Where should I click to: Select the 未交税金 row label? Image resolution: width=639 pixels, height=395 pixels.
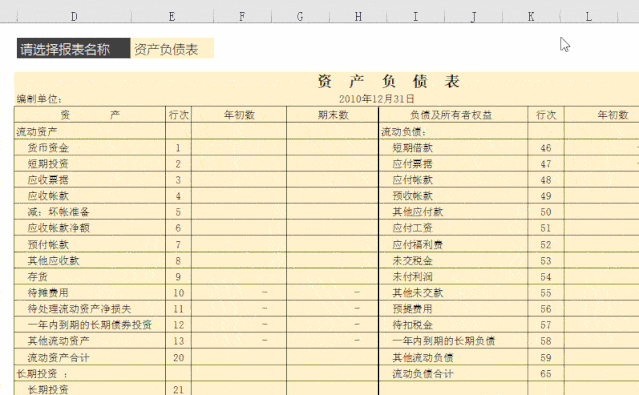[412, 260]
